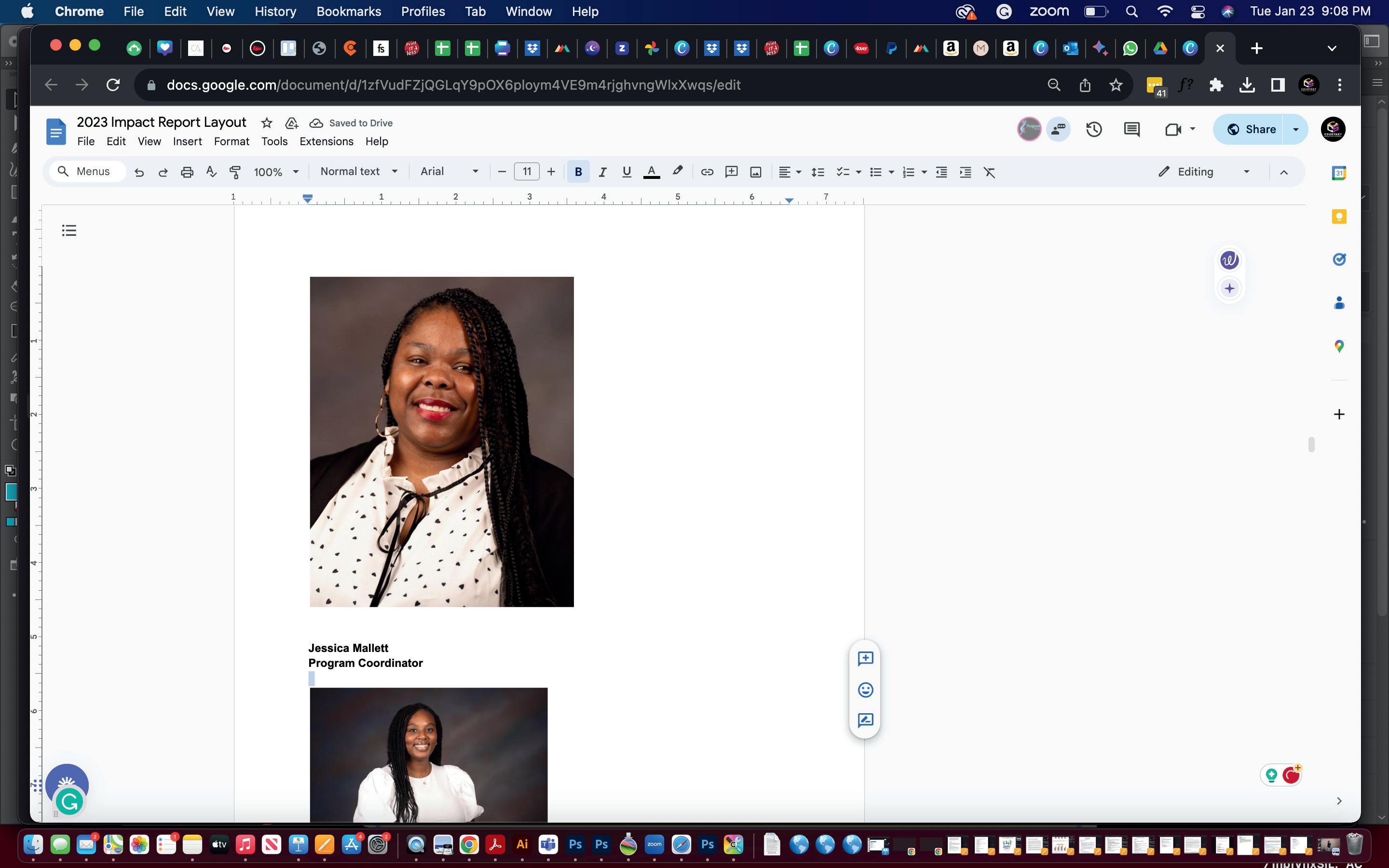1389x868 pixels.
Task: Toggle bold formatting
Action: click(578, 172)
